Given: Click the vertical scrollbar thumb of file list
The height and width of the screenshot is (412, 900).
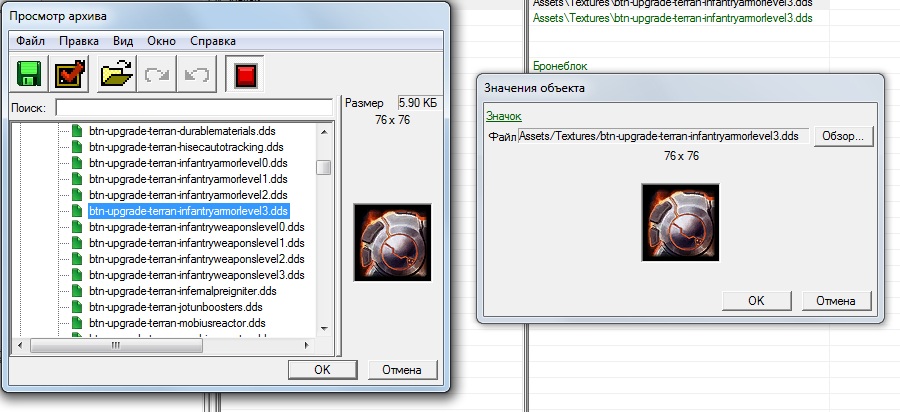Looking at the screenshot, I should click(324, 167).
